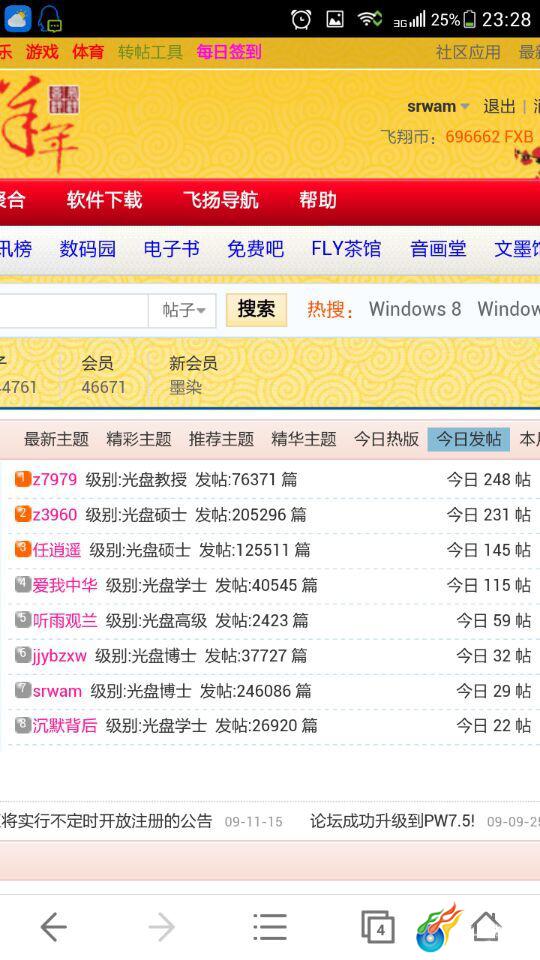
Task: Open 每日签到 daily check-in link
Action: pyautogui.click(x=229, y=52)
